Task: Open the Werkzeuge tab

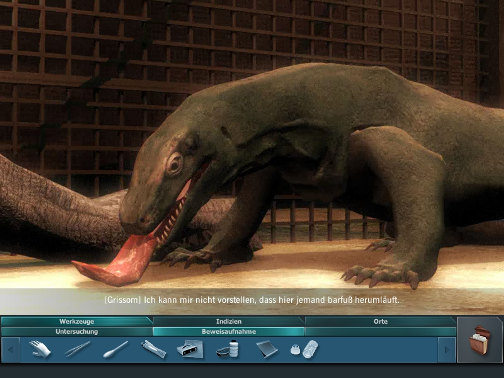Action: click(x=77, y=322)
